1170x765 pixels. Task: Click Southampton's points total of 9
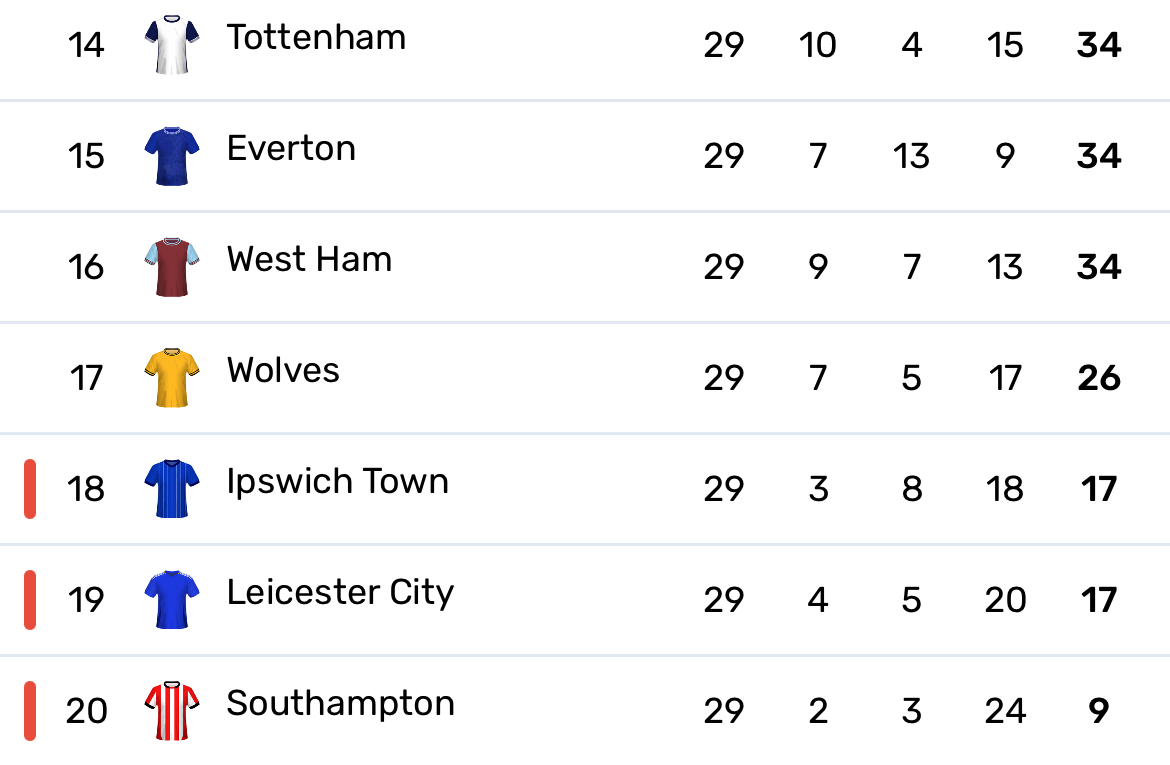(x=1098, y=711)
